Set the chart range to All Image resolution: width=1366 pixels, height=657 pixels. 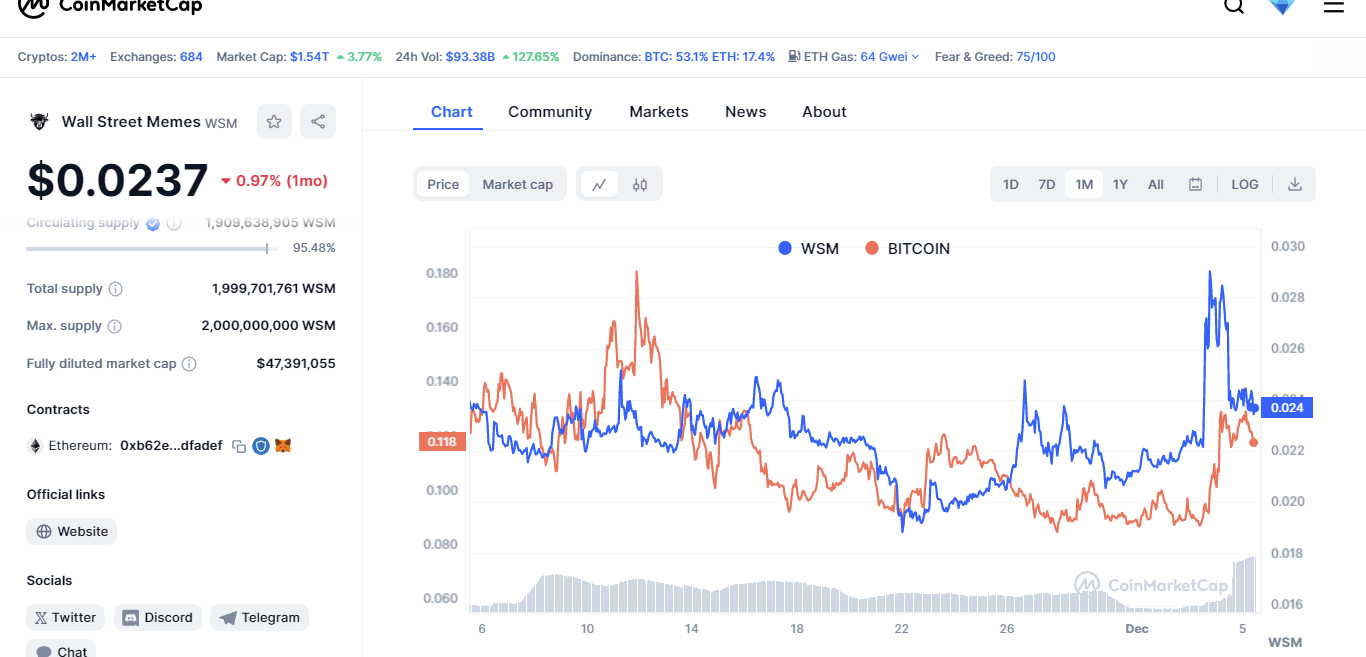[1156, 184]
